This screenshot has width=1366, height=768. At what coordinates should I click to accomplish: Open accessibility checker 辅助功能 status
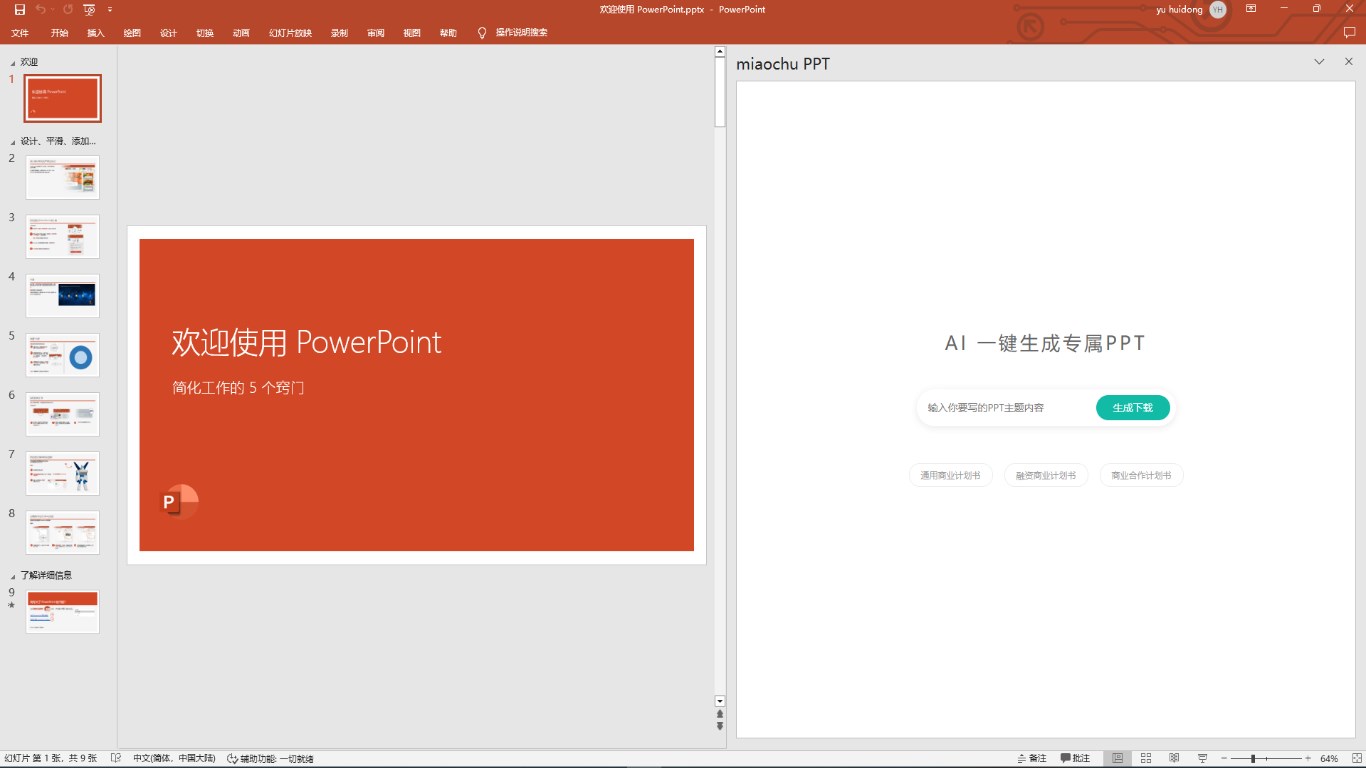[270, 759]
